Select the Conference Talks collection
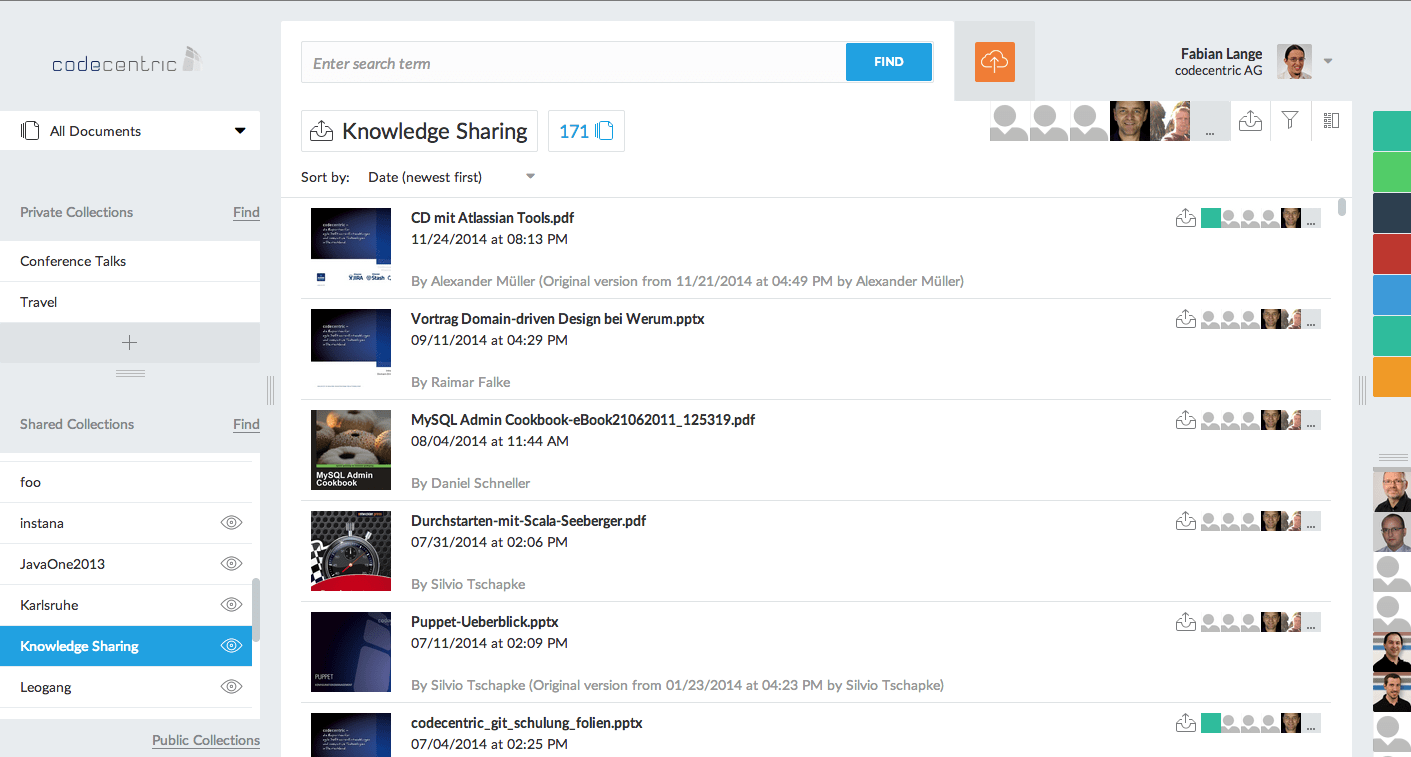Image resolution: width=1411 pixels, height=757 pixels. tap(73, 261)
